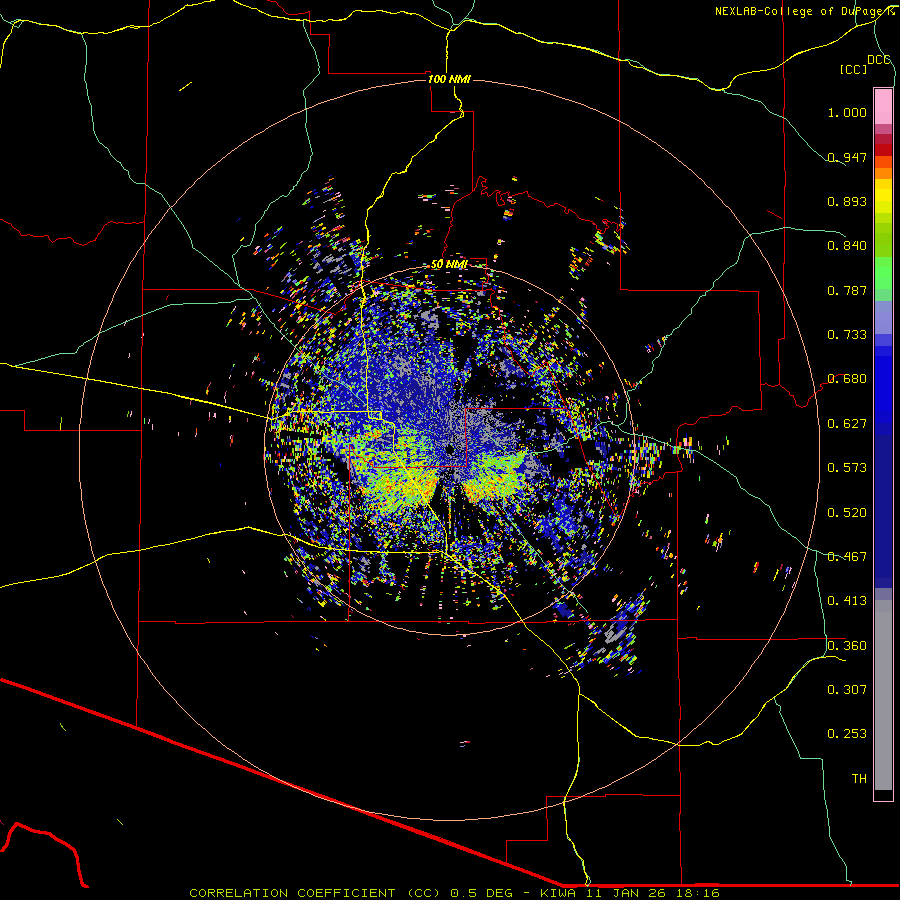Click the 0.307 legend value

click(847, 690)
